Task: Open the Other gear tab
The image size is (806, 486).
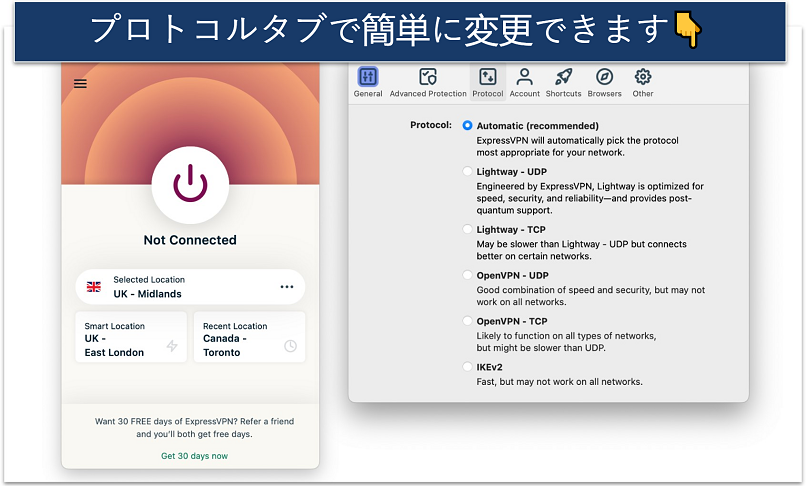Action: [643, 82]
